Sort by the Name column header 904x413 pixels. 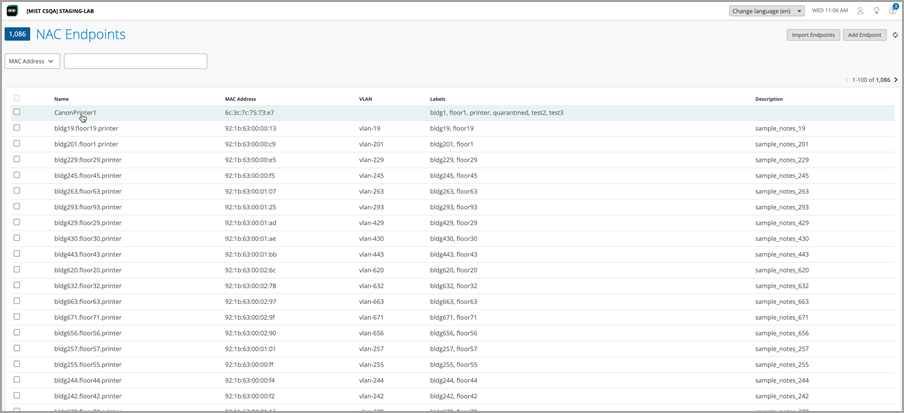coord(61,99)
